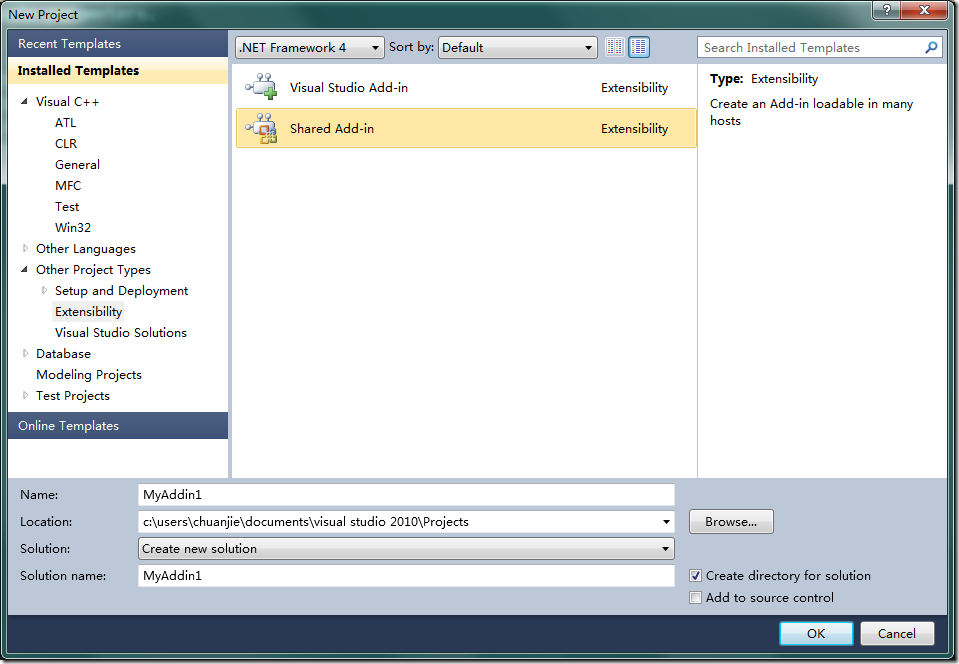Viewport: 959px width, 664px height.
Task: Expand the Database tree node
Action: [25, 353]
